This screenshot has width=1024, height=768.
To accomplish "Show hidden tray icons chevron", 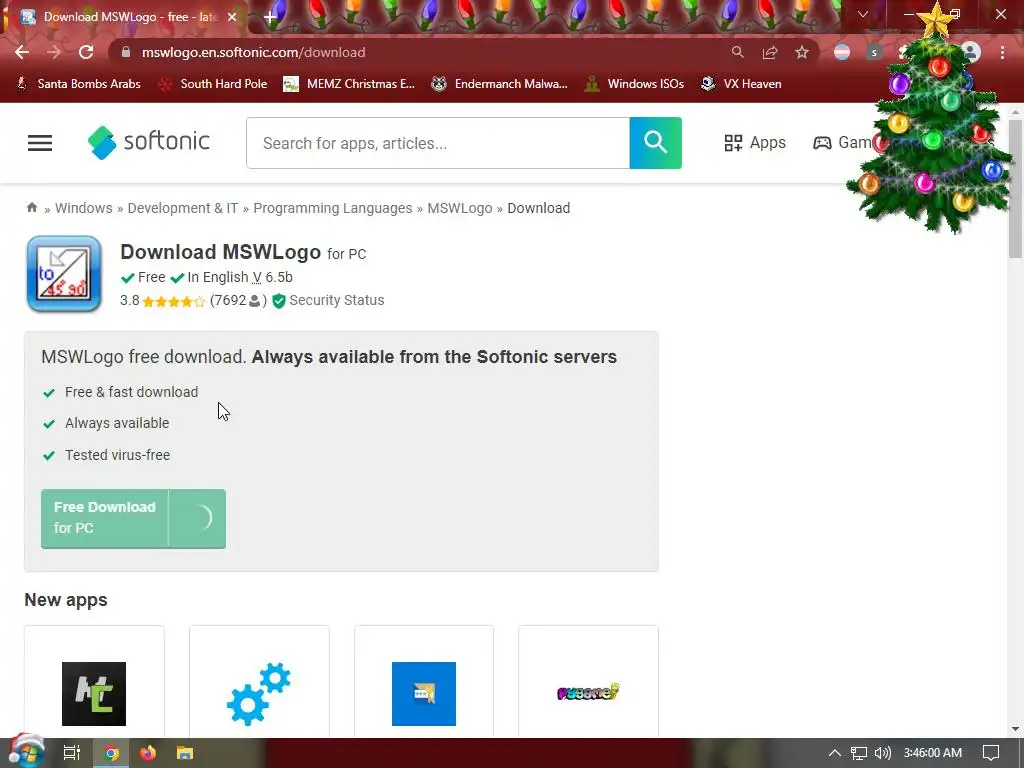I will tap(835, 753).
